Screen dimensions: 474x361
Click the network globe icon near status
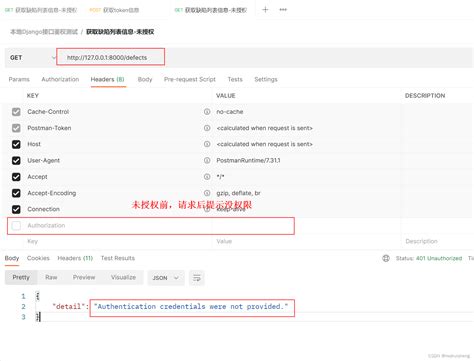(x=386, y=258)
